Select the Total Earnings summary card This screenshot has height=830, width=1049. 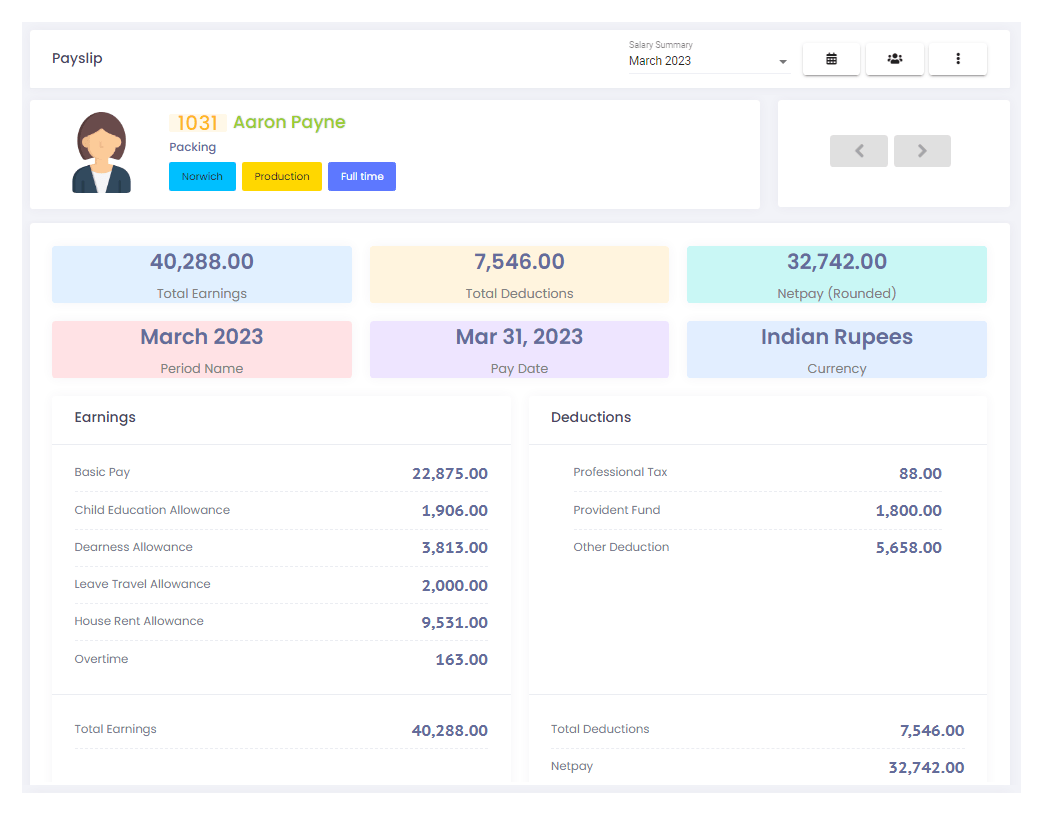[202, 274]
